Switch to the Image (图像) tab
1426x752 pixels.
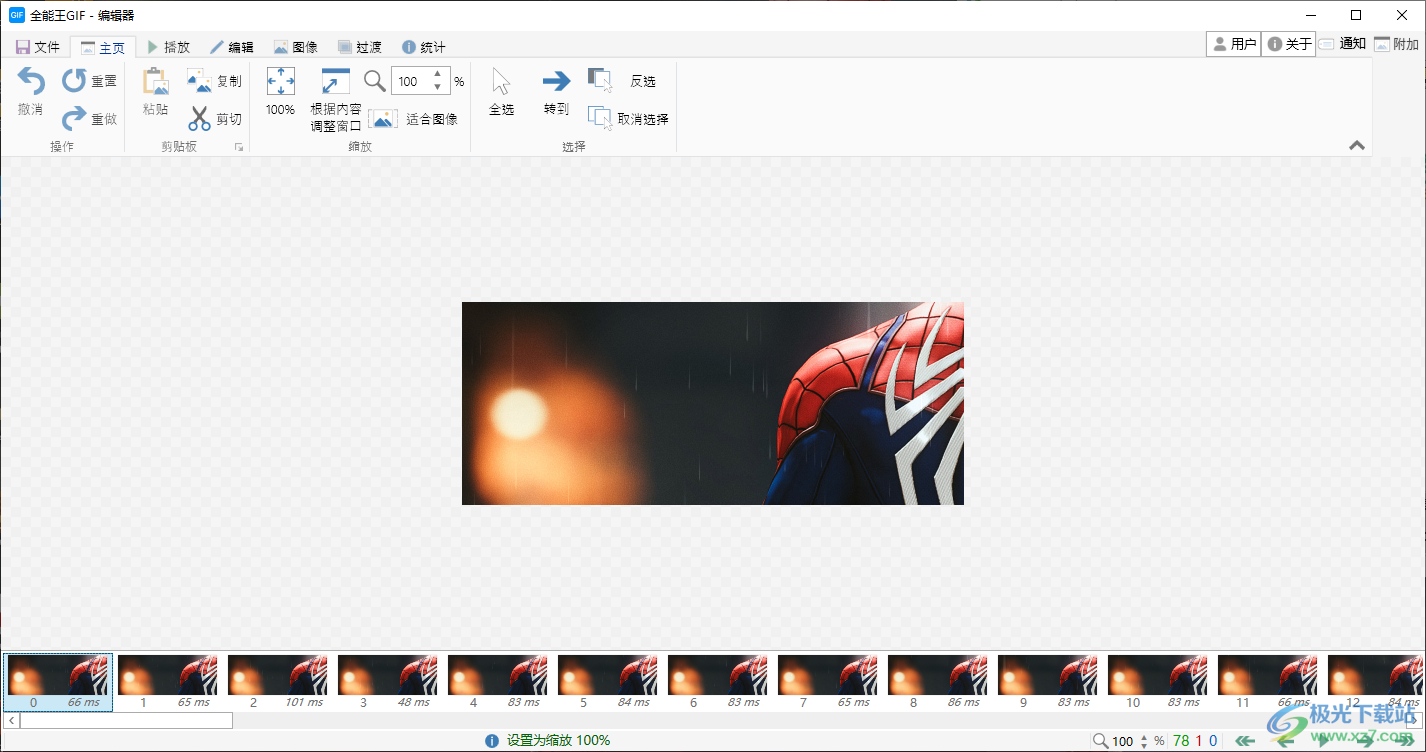(296, 47)
